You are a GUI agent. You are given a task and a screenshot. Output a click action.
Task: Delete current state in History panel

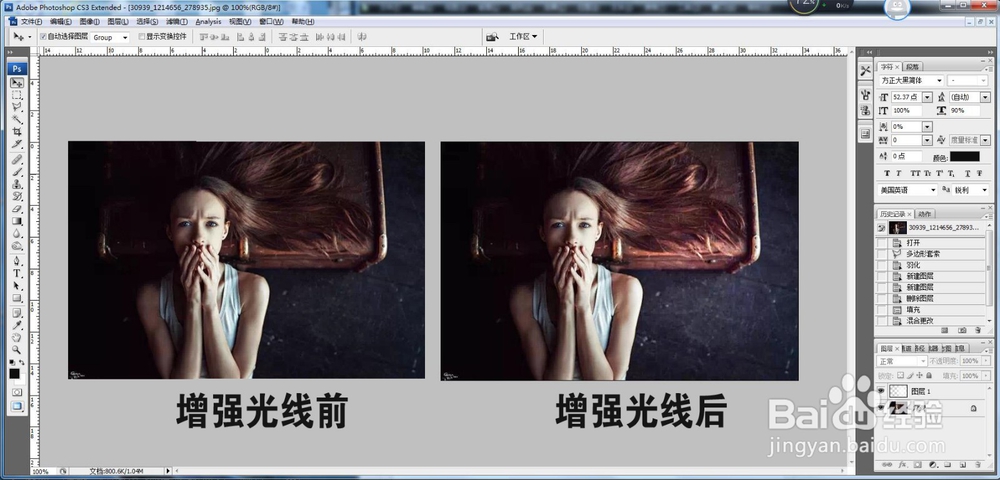point(977,330)
